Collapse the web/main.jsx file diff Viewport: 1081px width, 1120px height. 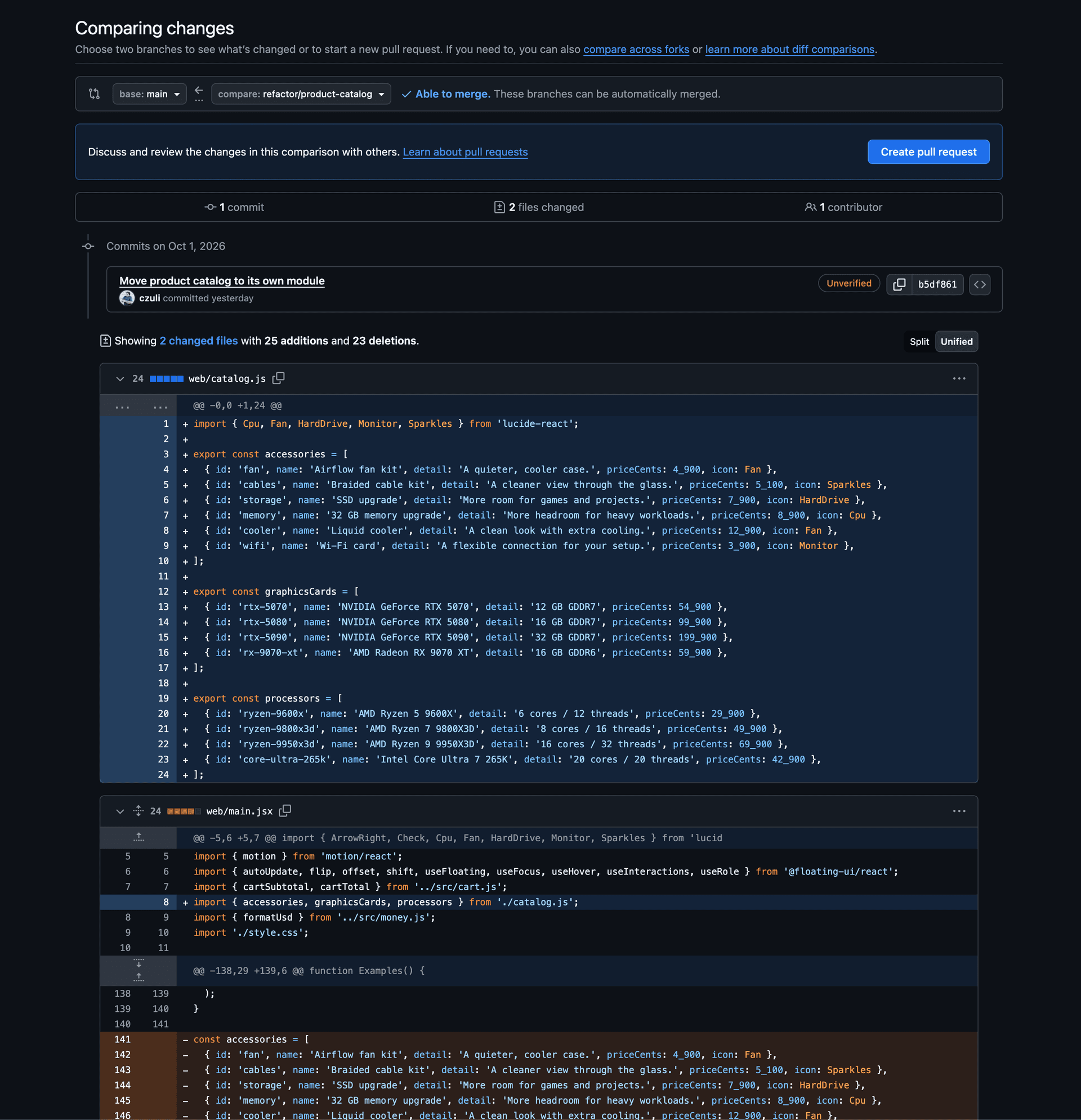tap(119, 811)
